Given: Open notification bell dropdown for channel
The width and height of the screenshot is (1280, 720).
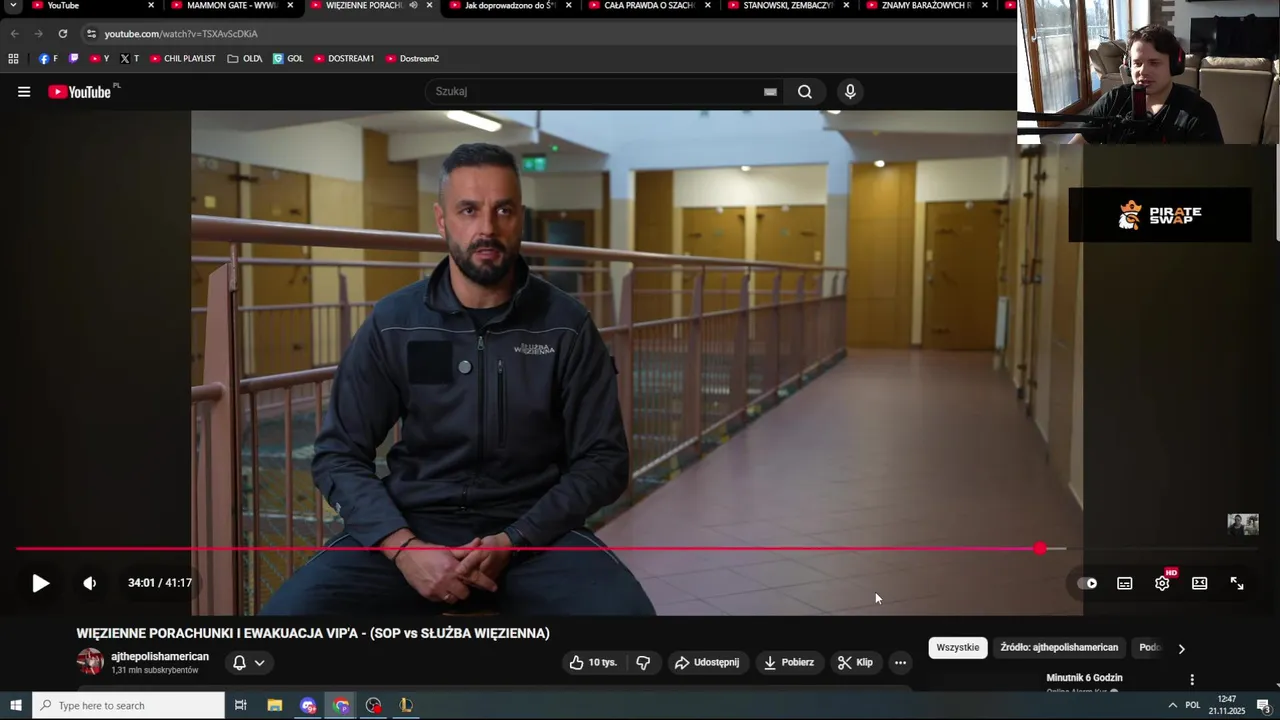Looking at the screenshot, I should 248,662.
